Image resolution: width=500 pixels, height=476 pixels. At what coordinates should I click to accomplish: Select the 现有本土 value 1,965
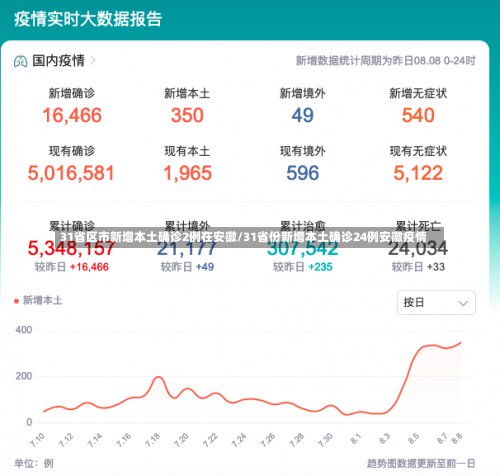pyautogui.click(x=187, y=173)
